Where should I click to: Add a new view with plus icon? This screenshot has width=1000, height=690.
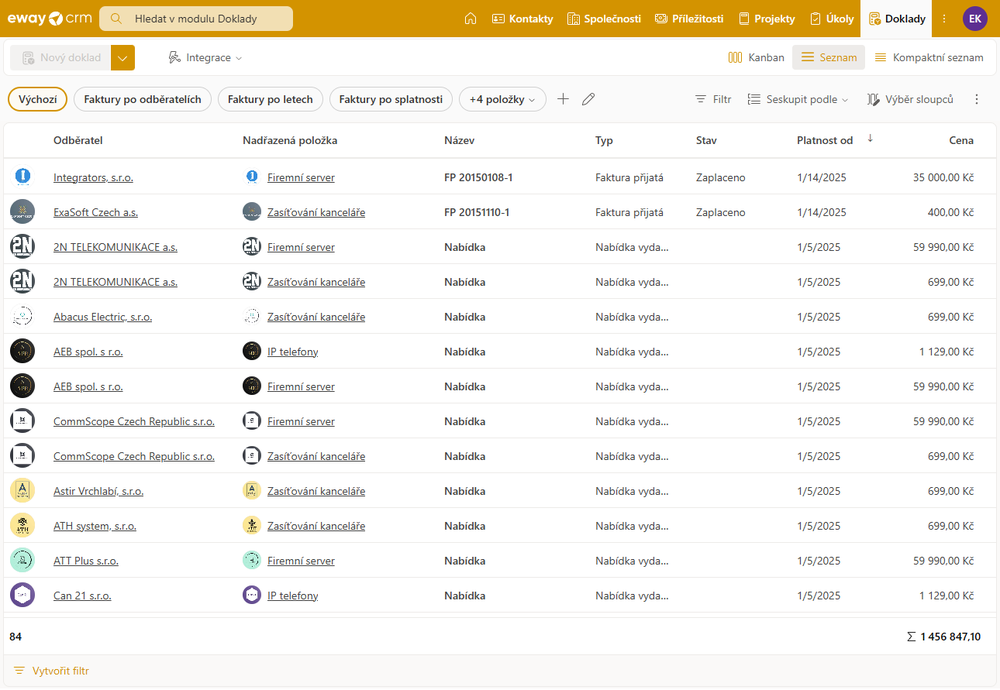pos(563,99)
